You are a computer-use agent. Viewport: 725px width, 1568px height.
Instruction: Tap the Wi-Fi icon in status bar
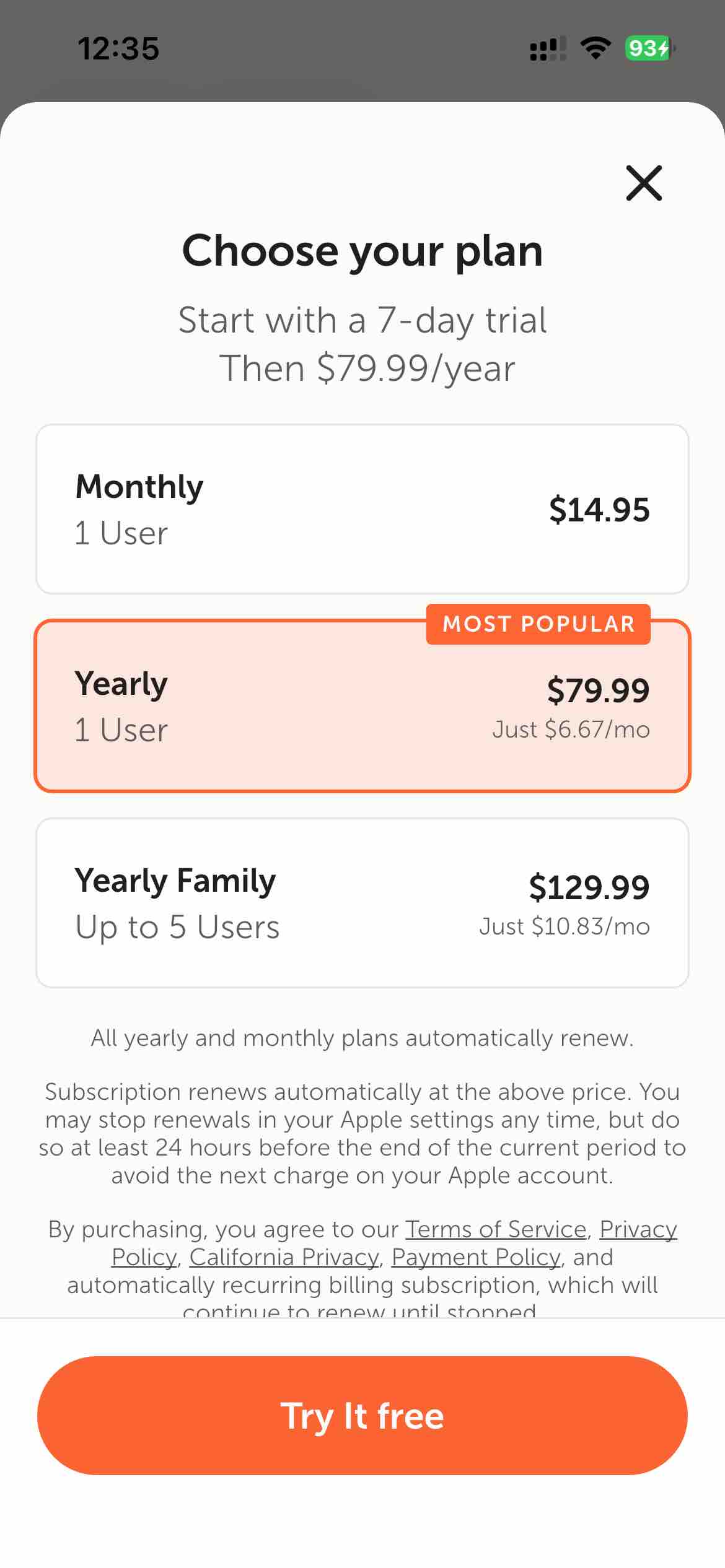pos(595,48)
